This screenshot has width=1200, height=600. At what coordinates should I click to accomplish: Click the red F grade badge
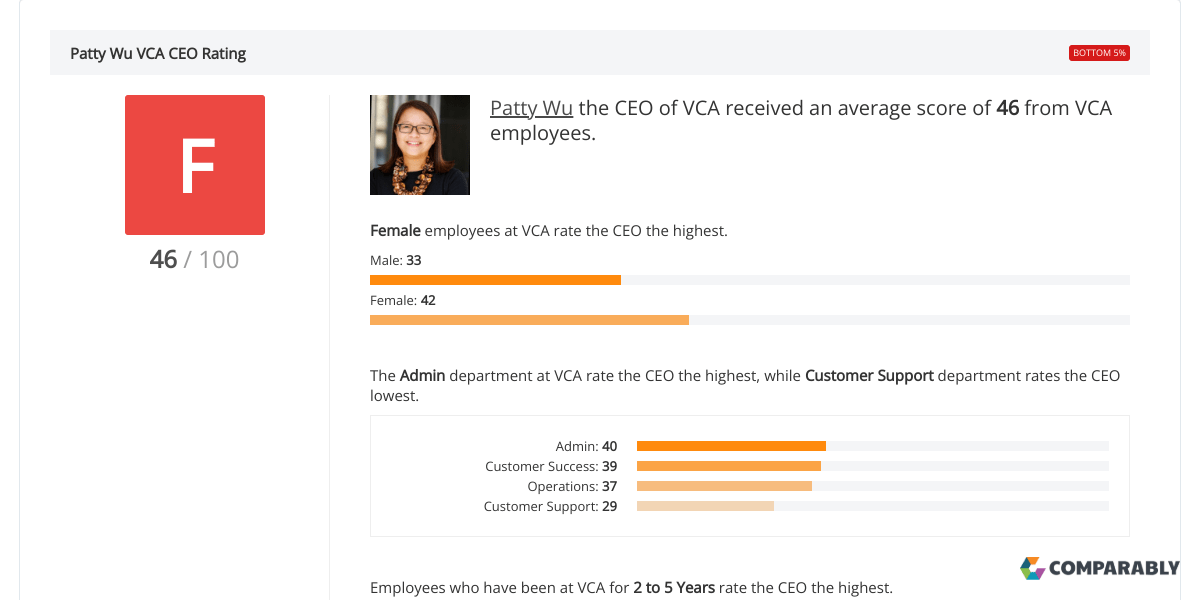pos(195,165)
